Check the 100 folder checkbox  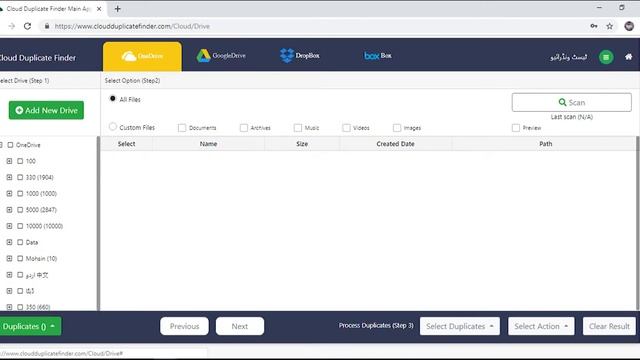20,161
